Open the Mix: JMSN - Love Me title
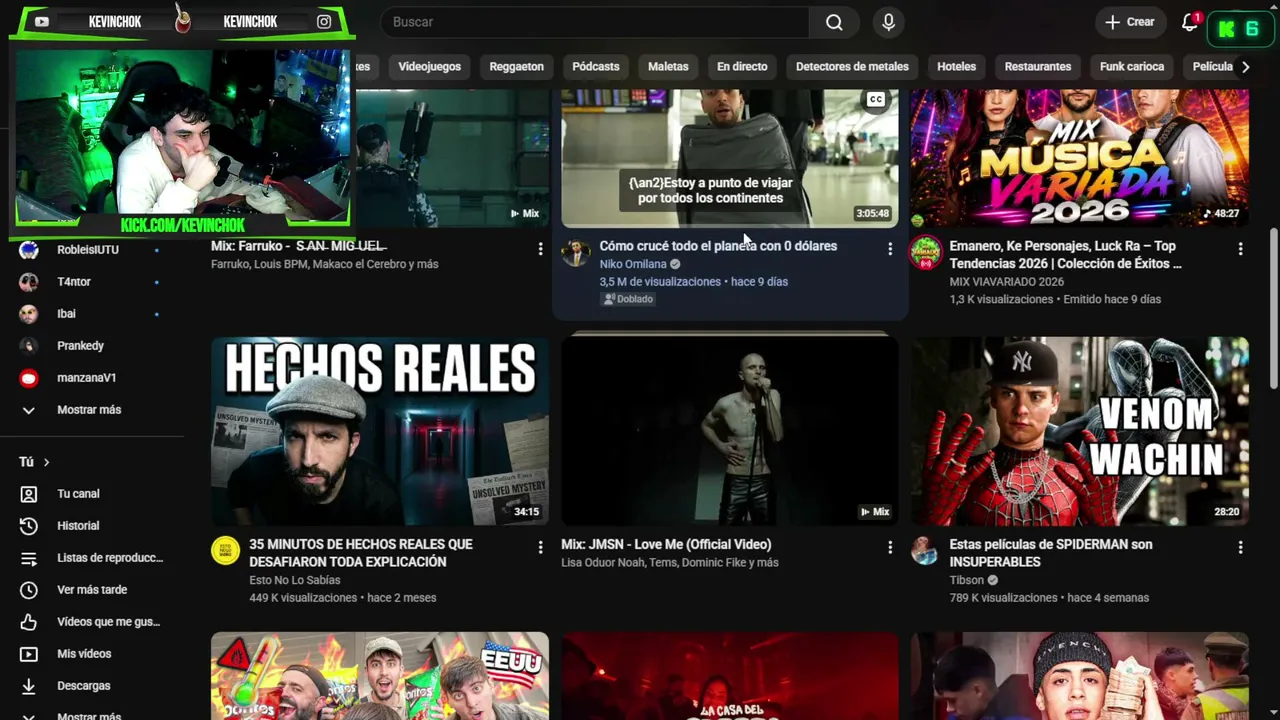This screenshot has height=720, width=1280. click(x=666, y=545)
